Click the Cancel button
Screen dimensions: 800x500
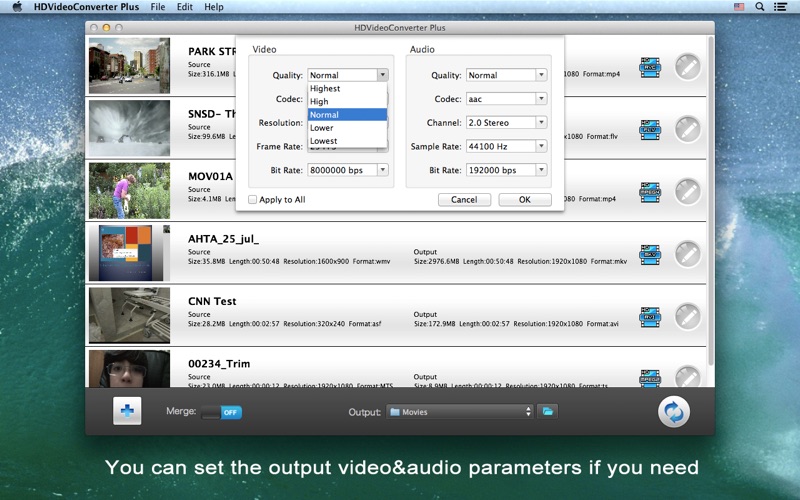tap(464, 199)
